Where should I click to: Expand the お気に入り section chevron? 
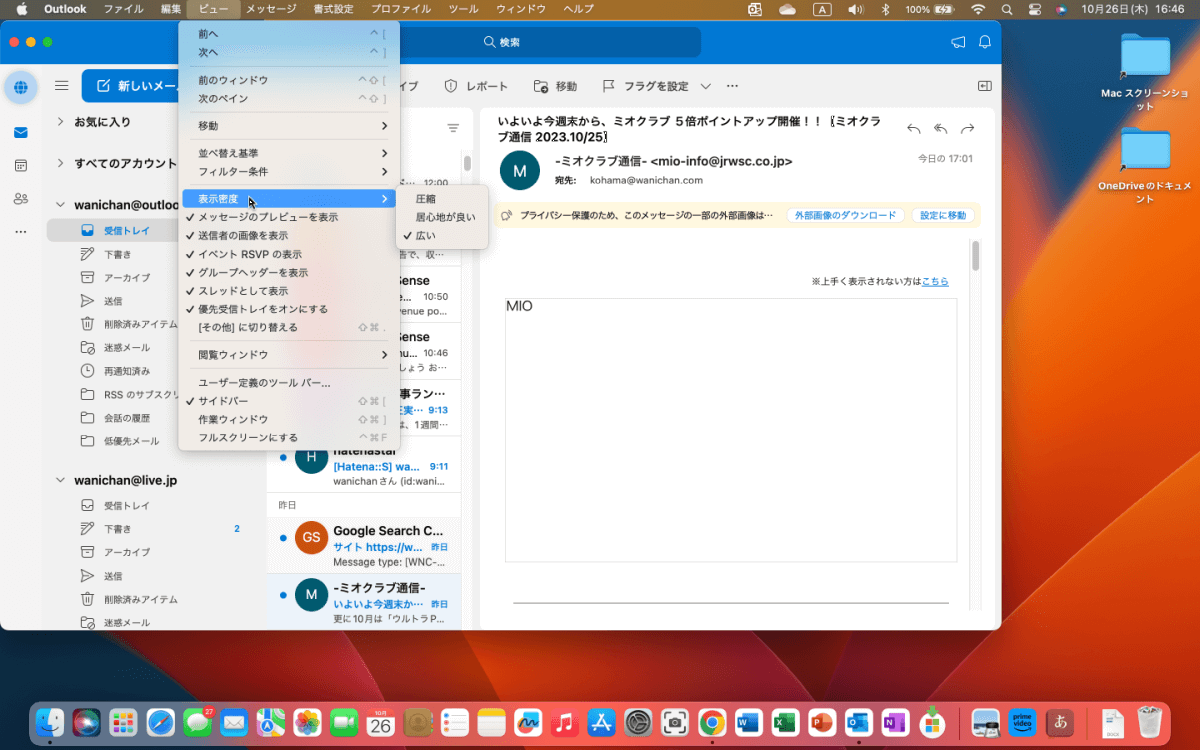point(60,122)
